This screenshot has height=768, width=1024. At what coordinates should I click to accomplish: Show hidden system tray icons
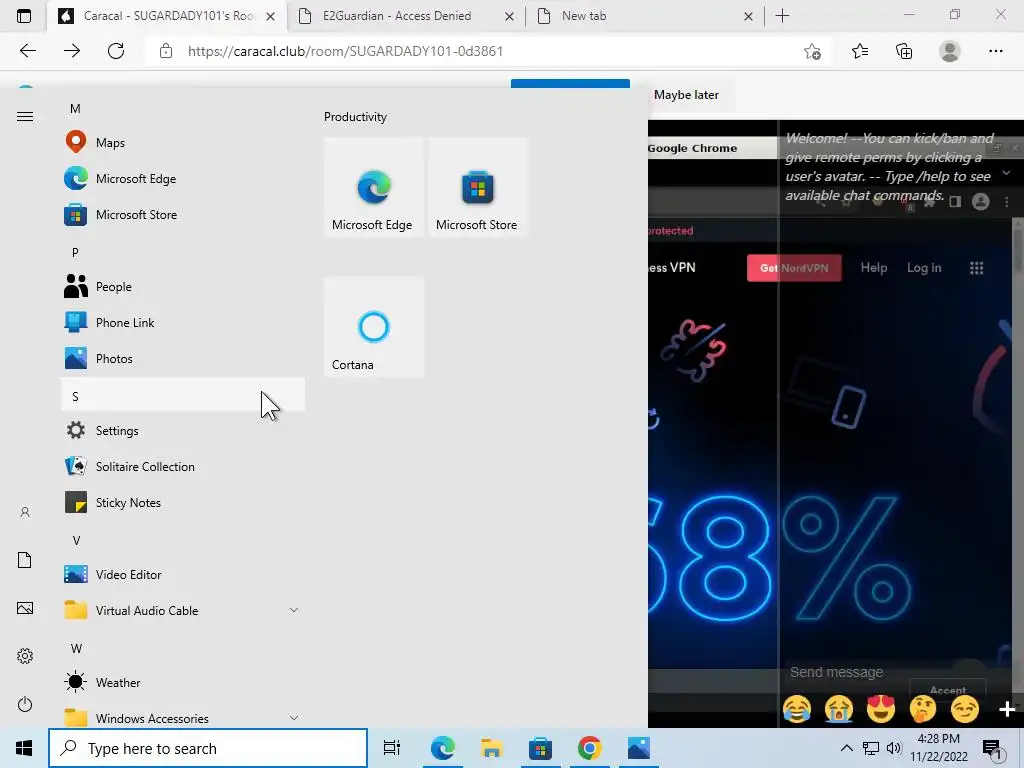click(846, 748)
